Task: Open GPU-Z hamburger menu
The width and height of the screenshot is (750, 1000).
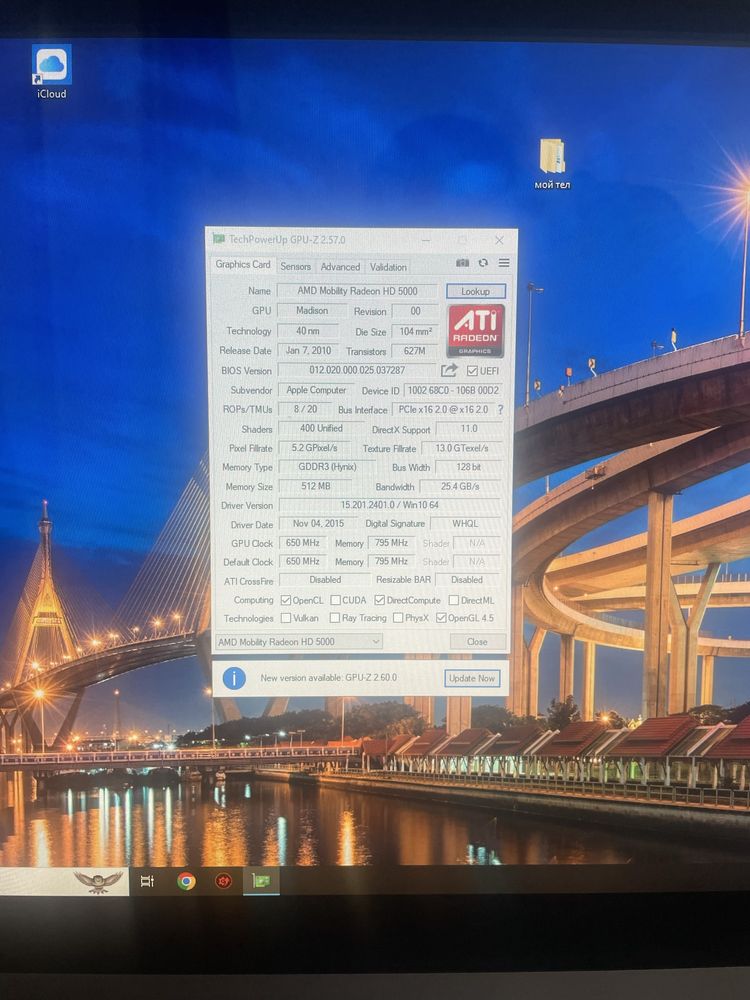Action: tap(504, 263)
